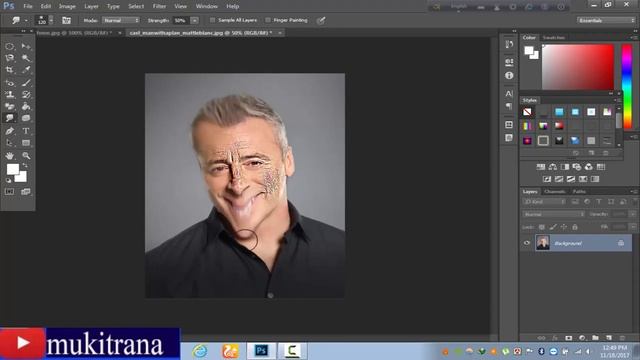Toggle lock image pixels brush icon
The width and height of the screenshot is (640, 360).
tap(553, 227)
